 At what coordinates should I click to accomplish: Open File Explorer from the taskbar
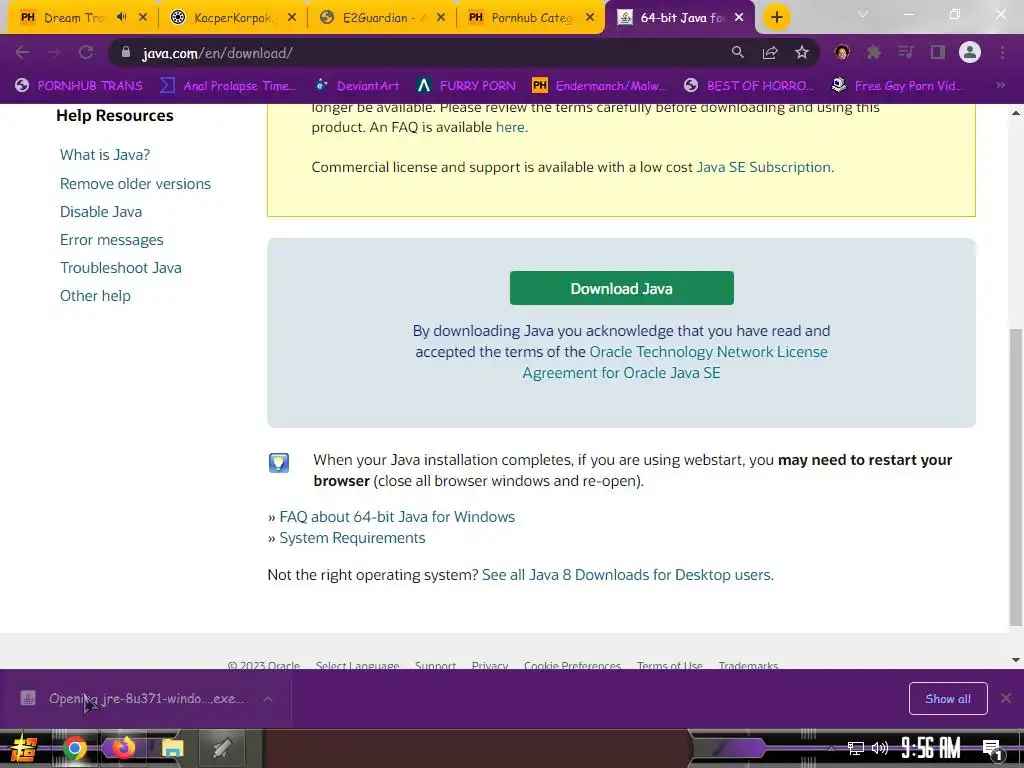[172, 748]
